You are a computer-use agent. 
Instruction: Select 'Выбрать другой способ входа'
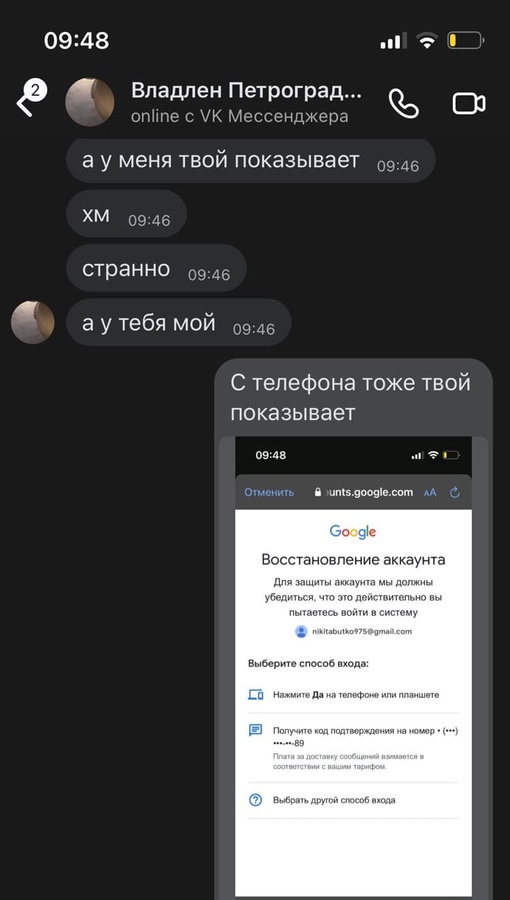tap(353, 800)
